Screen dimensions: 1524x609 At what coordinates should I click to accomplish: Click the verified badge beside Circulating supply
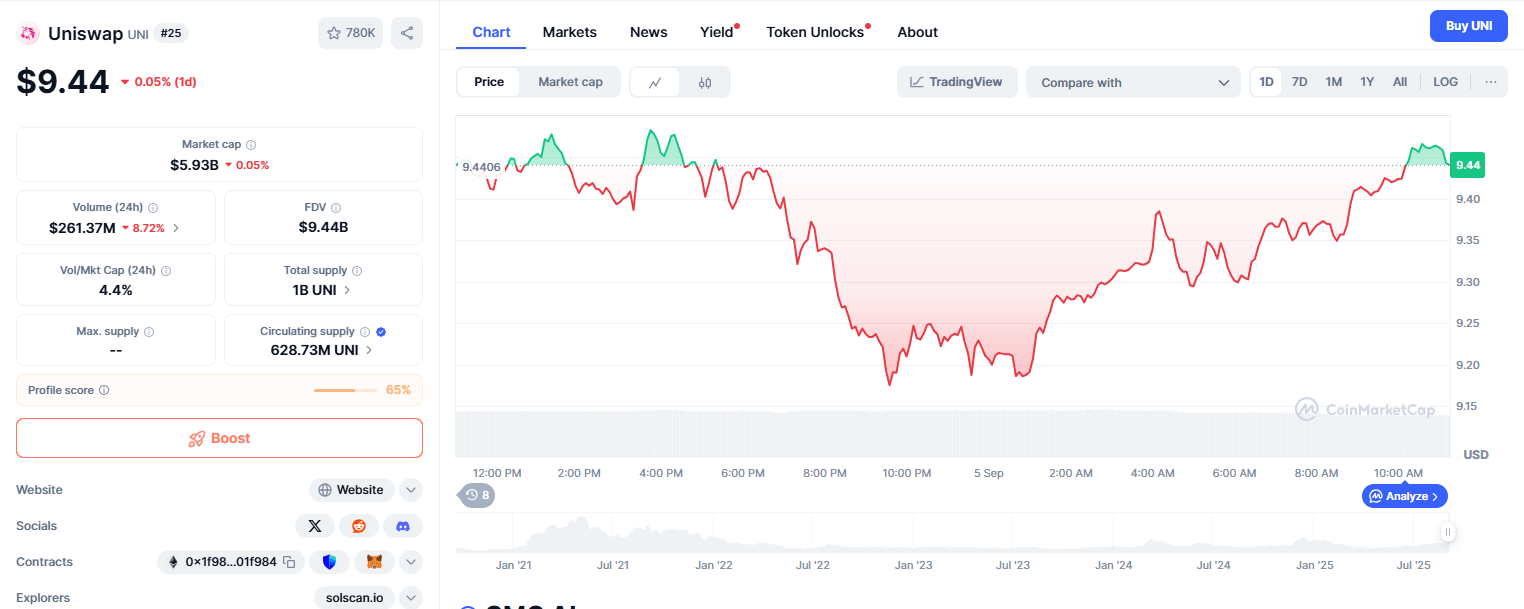pos(381,332)
